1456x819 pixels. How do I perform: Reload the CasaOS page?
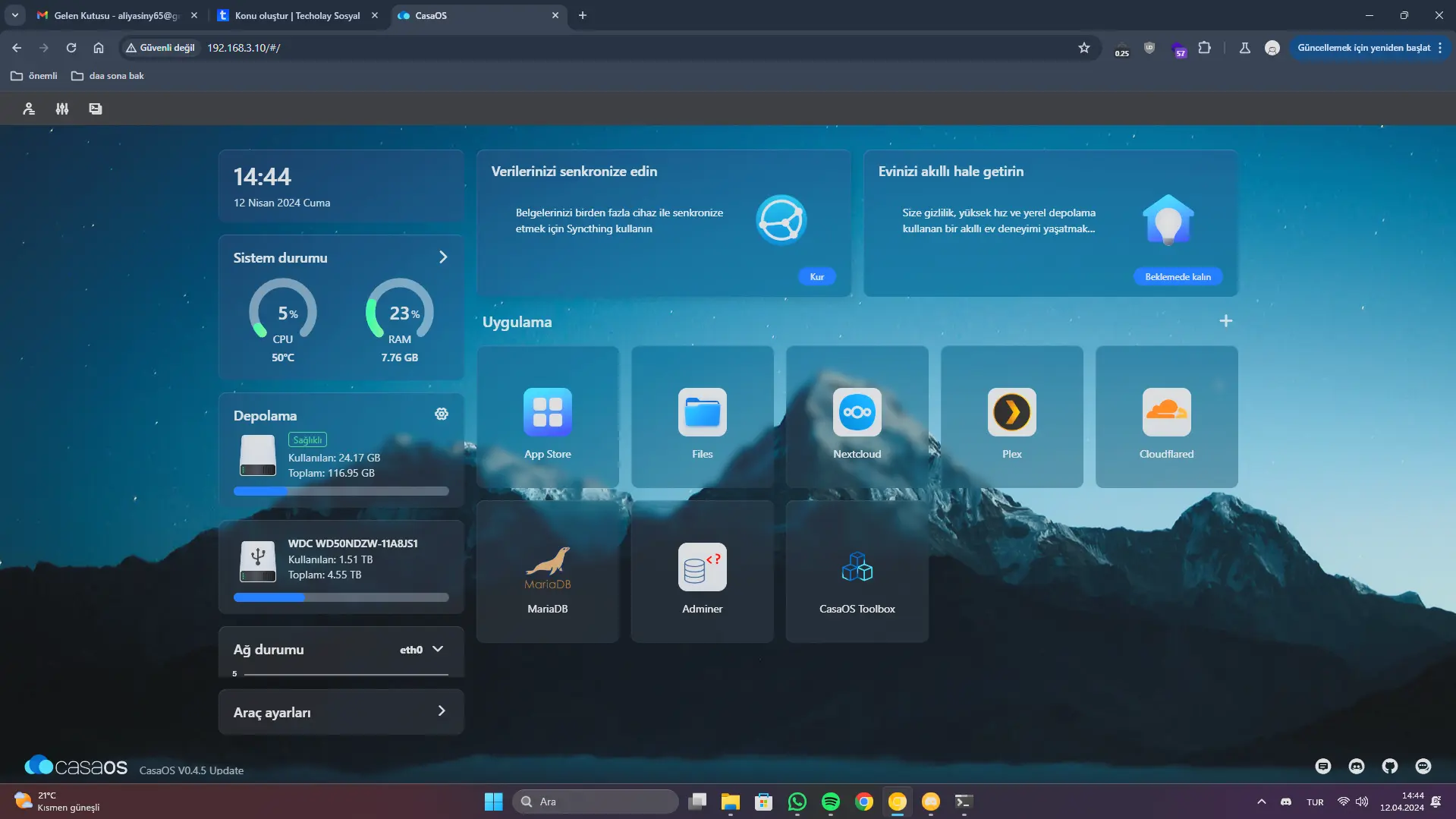coord(71,48)
